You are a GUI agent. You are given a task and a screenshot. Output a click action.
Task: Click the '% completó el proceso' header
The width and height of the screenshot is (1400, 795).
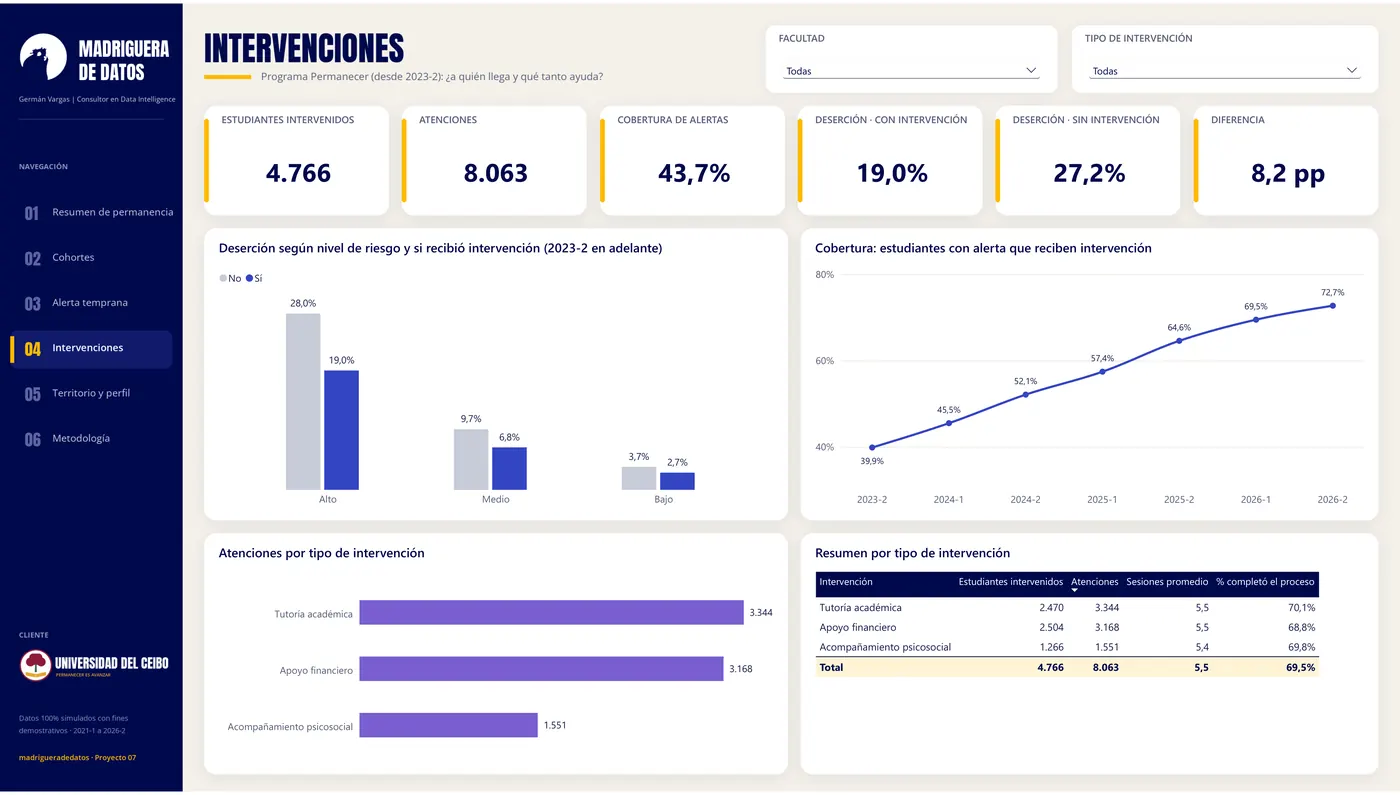coord(1265,582)
